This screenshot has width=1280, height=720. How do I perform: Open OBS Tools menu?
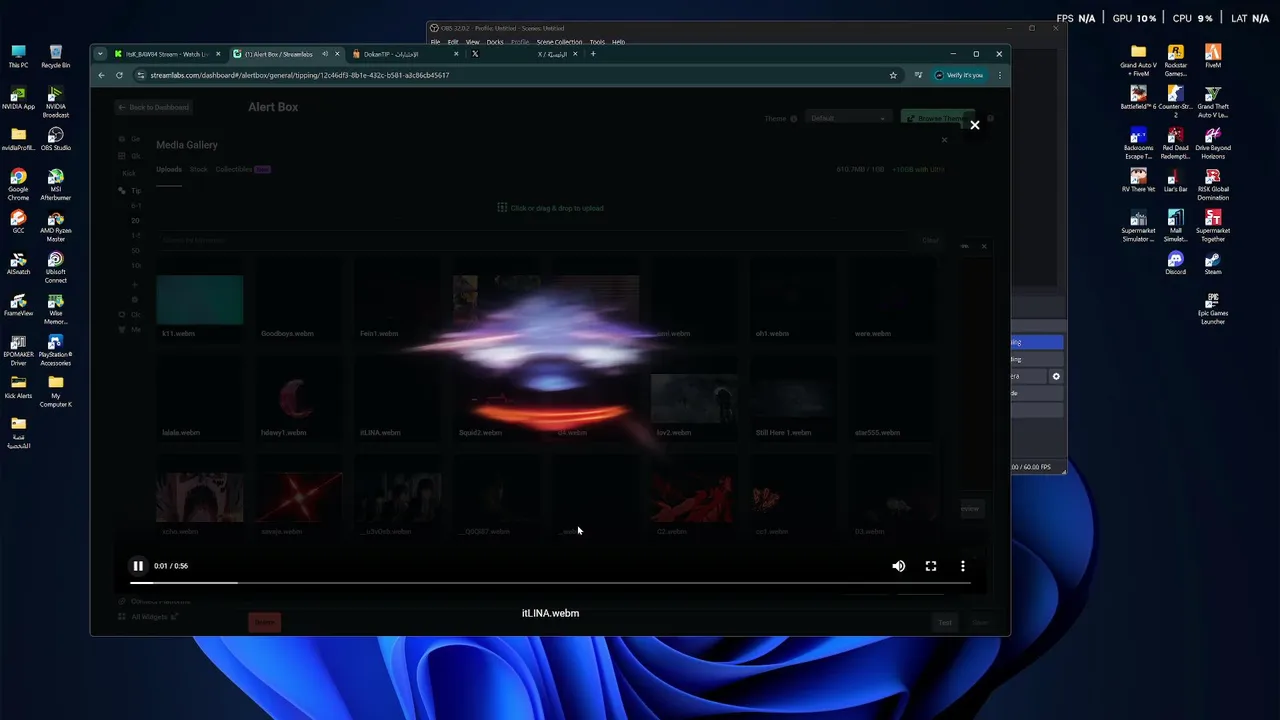pos(597,42)
